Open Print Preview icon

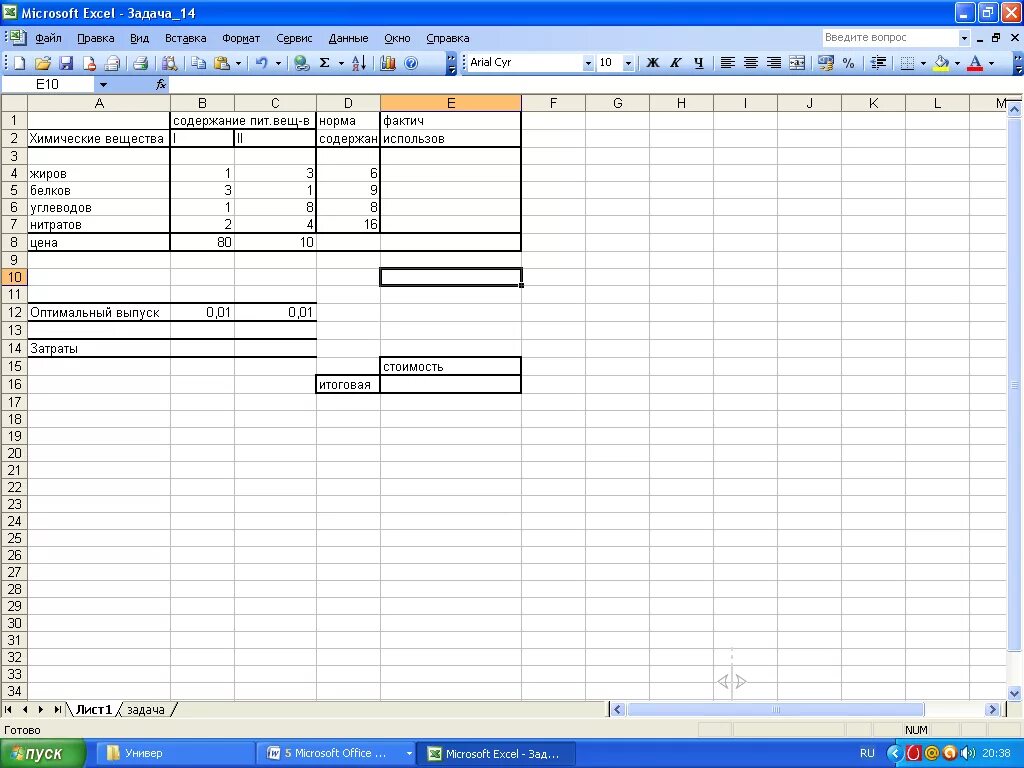pos(169,63)
